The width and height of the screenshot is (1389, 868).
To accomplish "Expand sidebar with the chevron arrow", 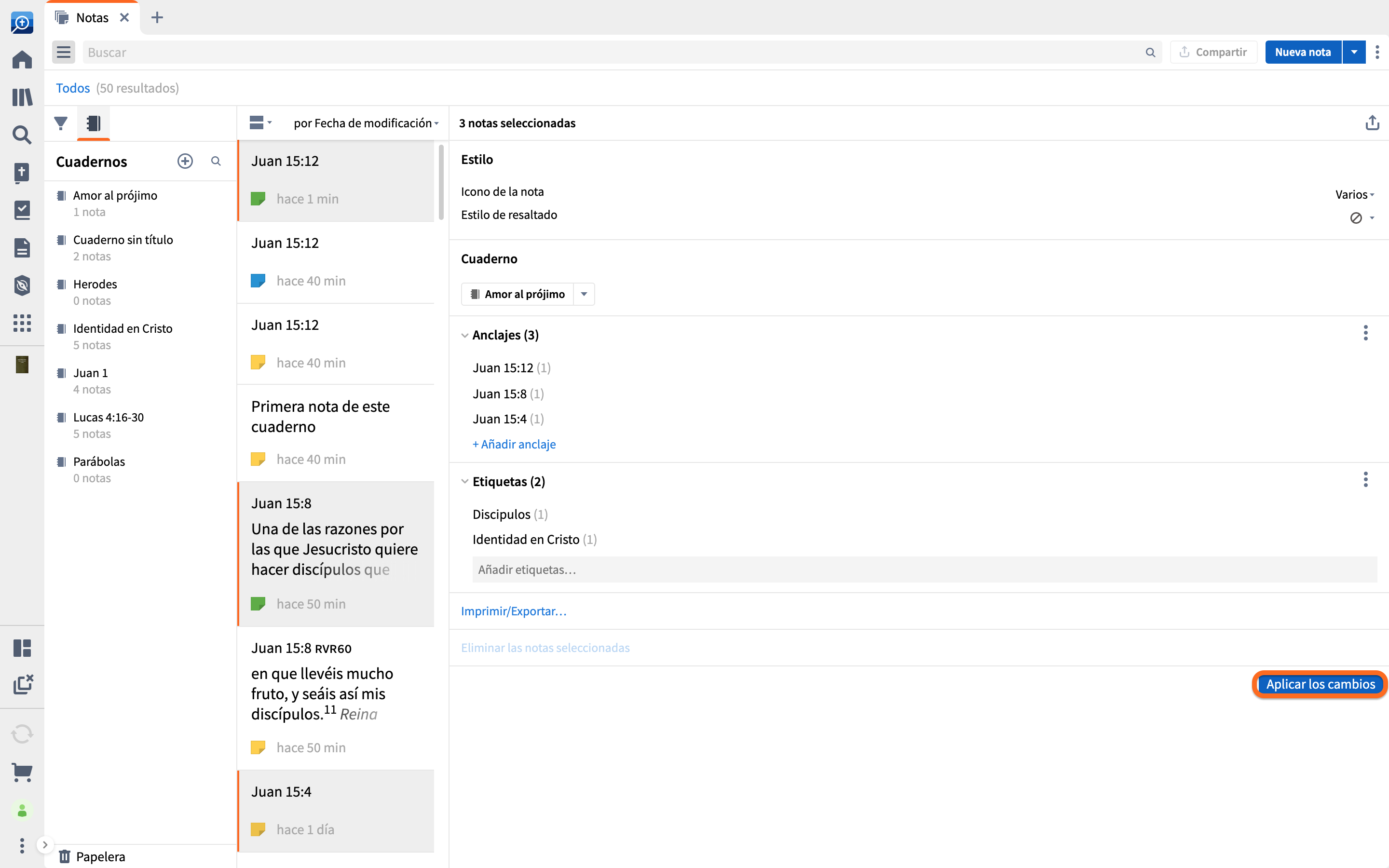I will (x=45, y=844).
